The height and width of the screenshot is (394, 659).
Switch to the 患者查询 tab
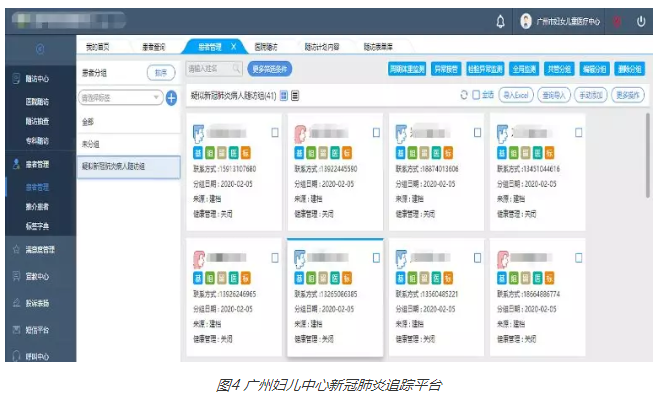(x=154, y=47)
